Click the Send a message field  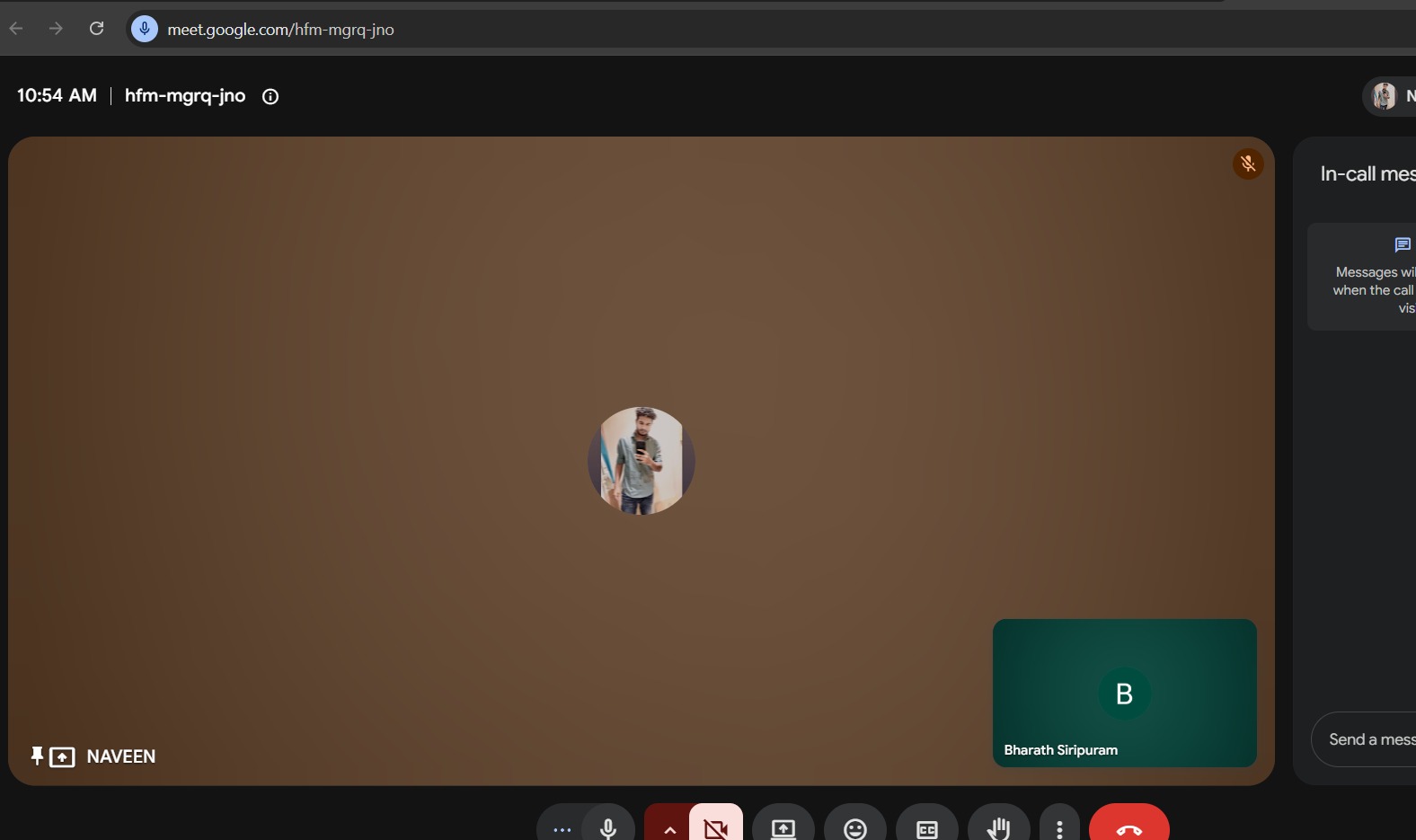click(1364, 739)
